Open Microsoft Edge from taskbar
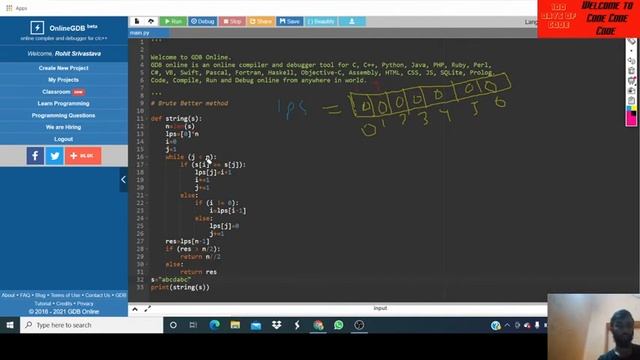 (215, 325)
